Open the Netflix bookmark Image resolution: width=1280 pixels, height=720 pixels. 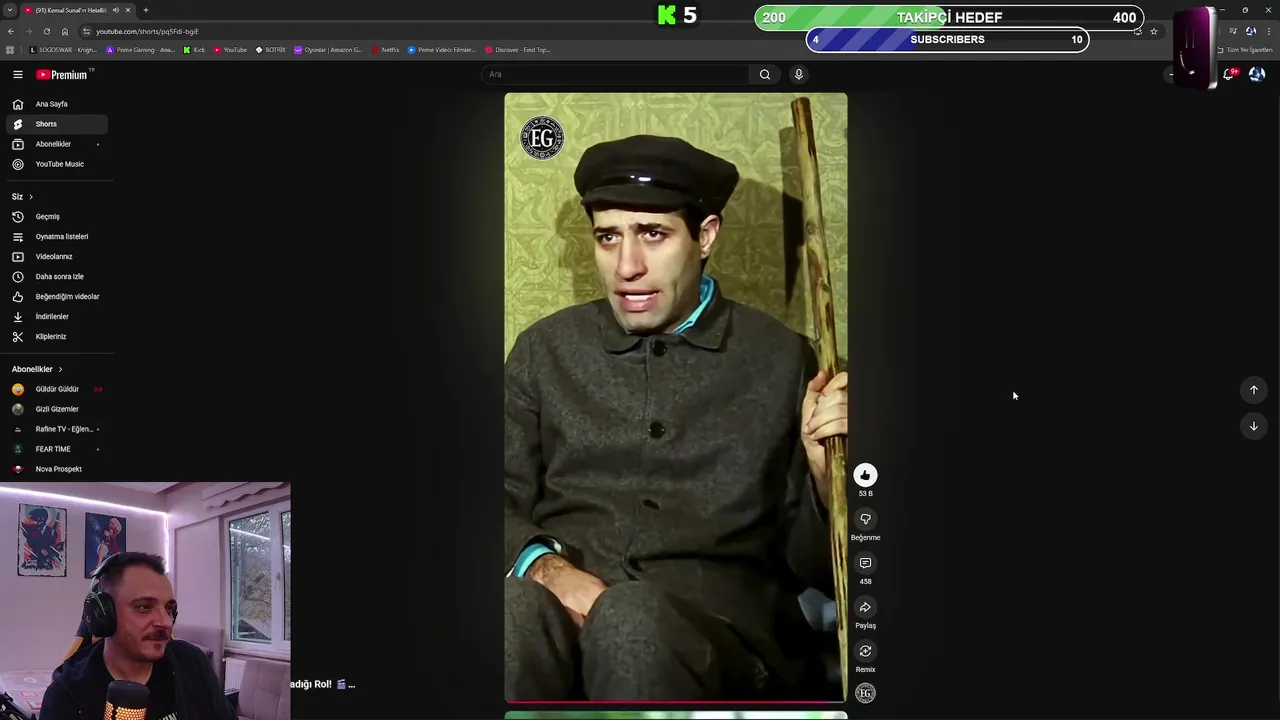pyautogui.click(x=386, y=50)
